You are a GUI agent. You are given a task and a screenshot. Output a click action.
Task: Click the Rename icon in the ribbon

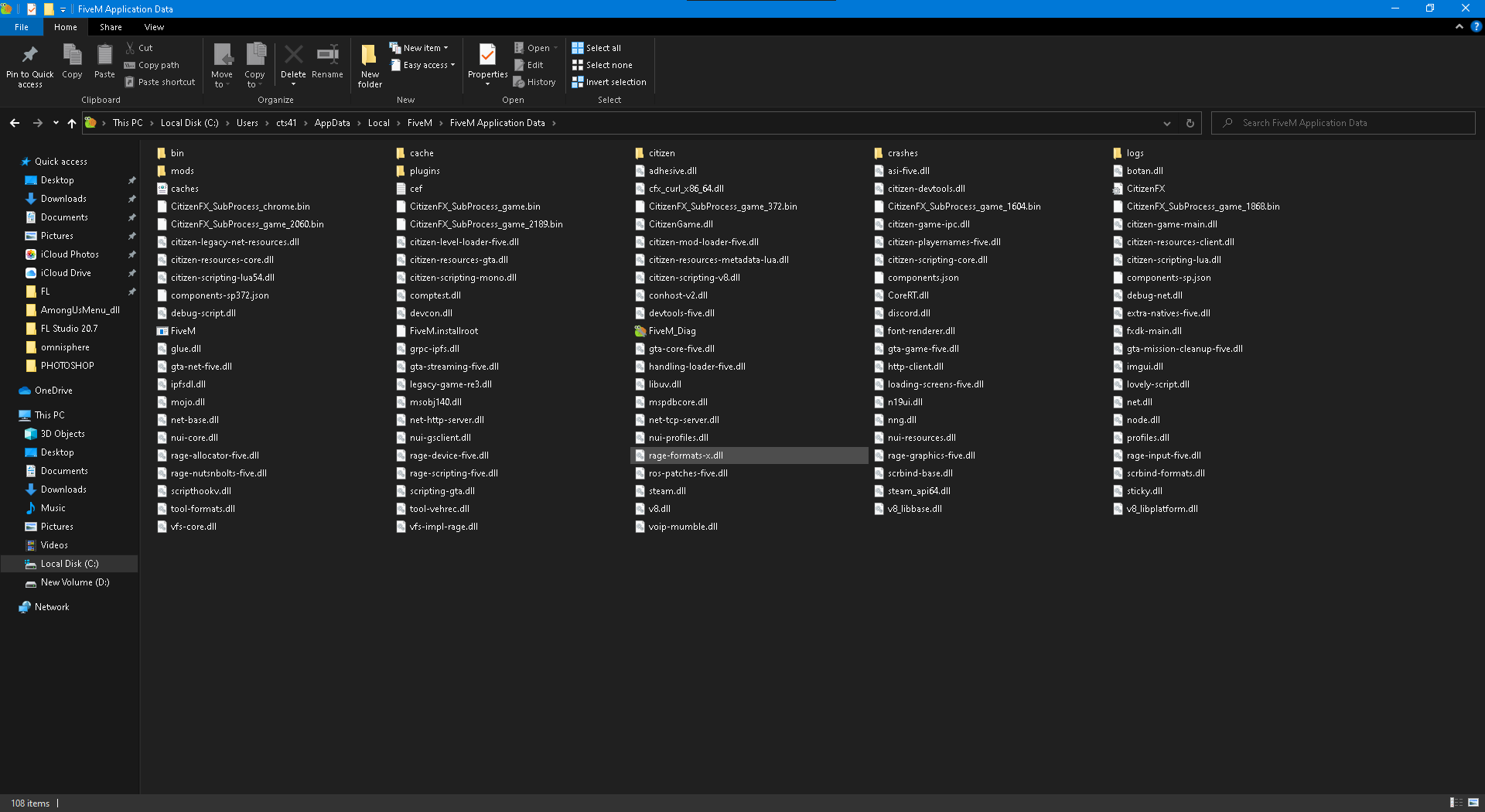[327, 56]
